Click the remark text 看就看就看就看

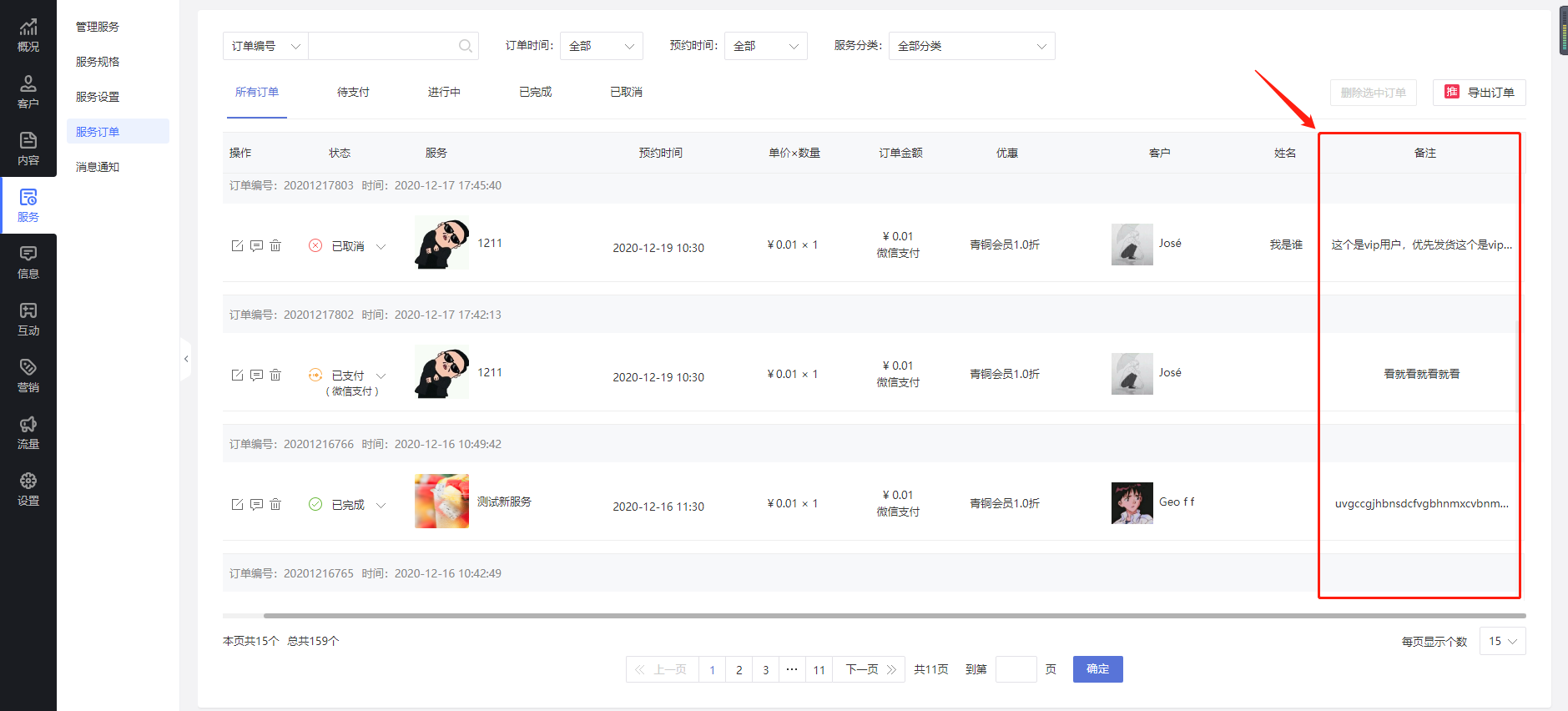1422,374
